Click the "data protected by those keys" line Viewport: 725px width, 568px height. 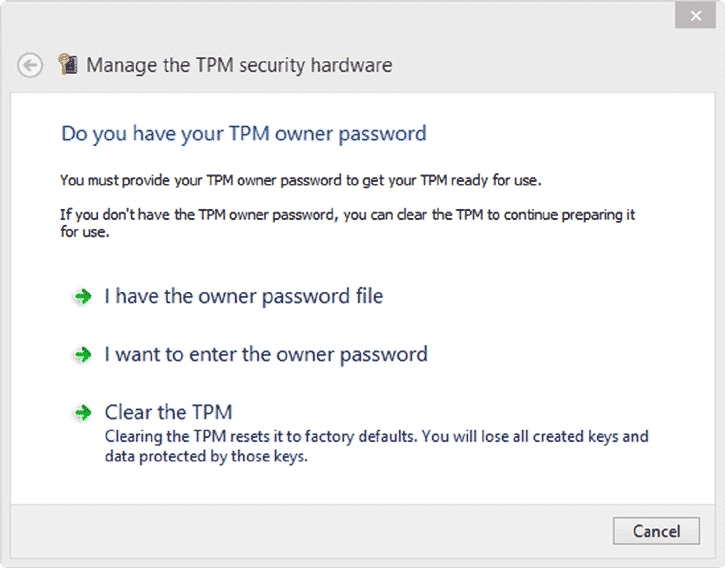pos(205,457)
